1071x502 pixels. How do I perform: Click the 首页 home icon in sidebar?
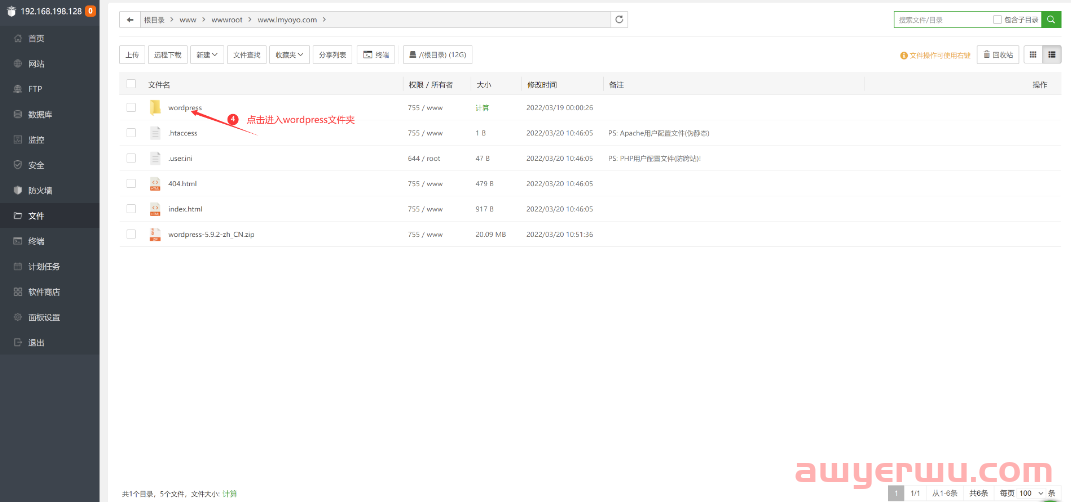18,39
